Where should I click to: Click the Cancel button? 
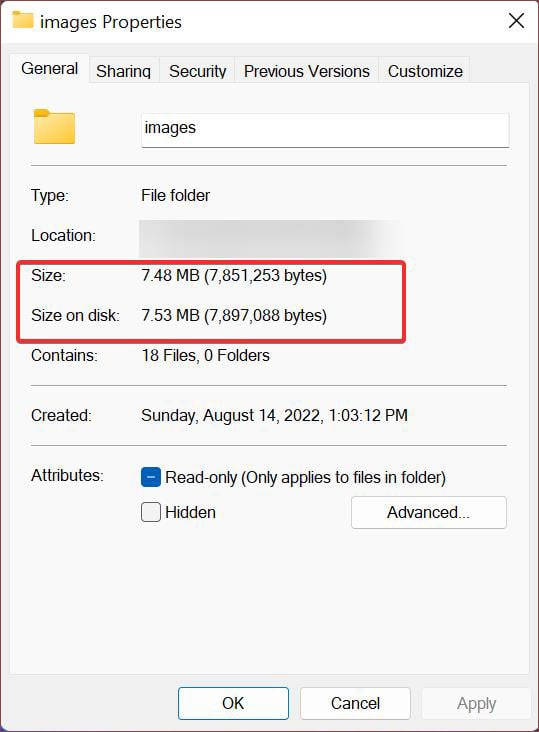point(355,703)
